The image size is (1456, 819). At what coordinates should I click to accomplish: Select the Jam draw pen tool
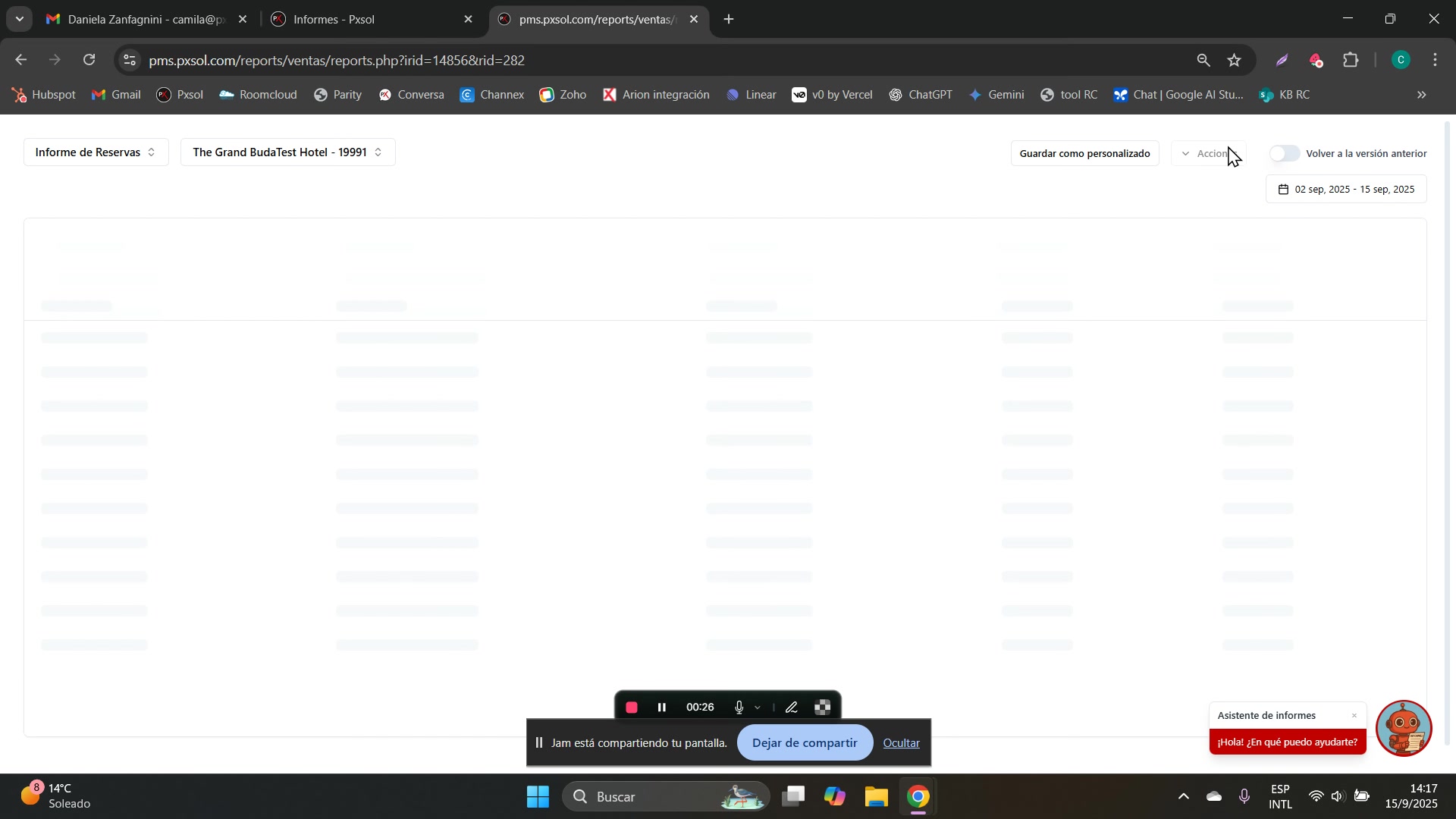tap(791, 708)
